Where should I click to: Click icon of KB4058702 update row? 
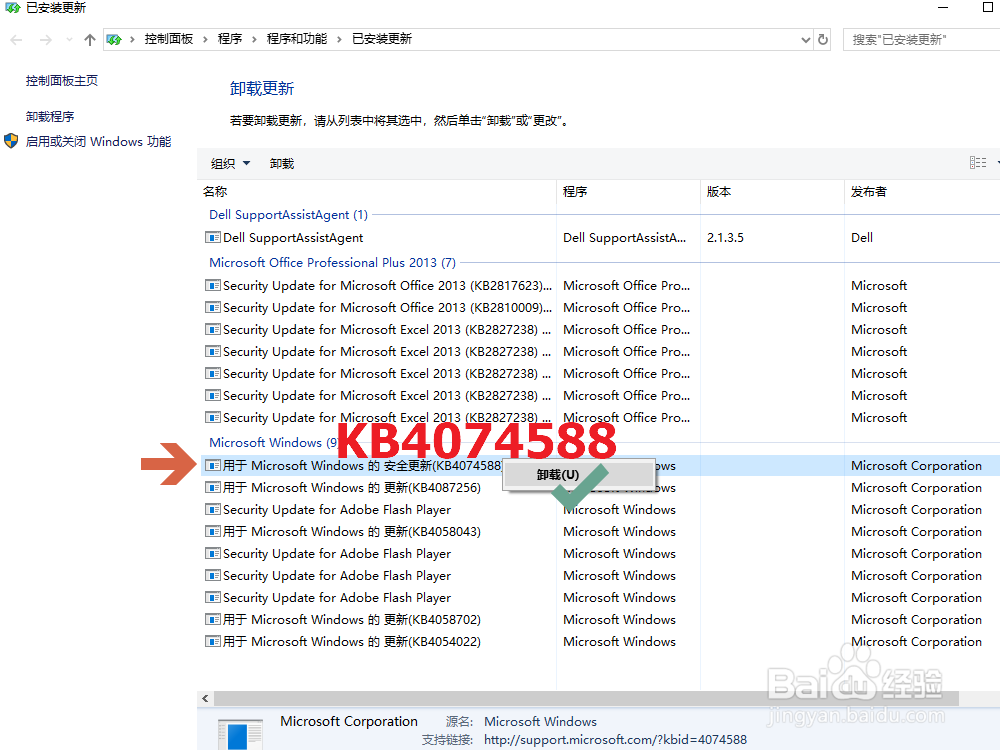coord(212,620)
